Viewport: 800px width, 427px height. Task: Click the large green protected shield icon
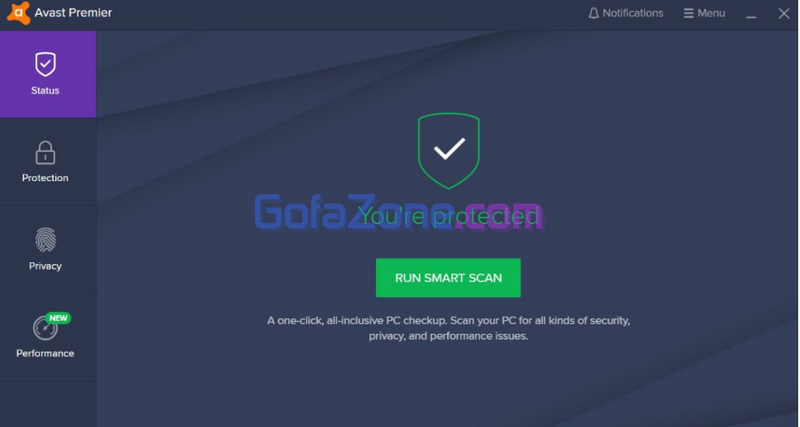point(448,151)
